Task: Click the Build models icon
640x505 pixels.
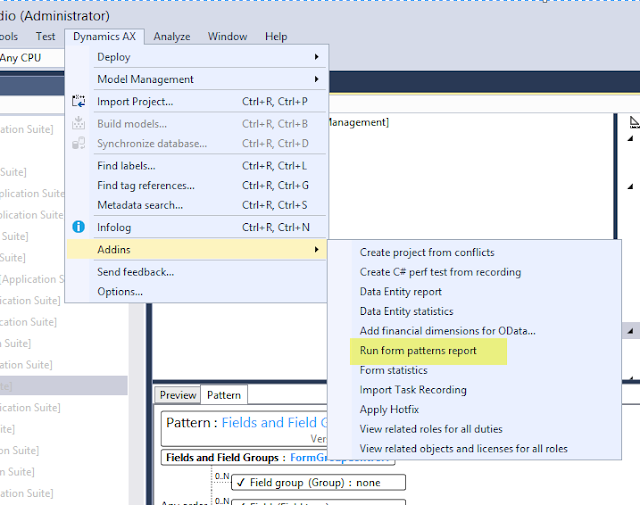Action: [x=78, y=123]
